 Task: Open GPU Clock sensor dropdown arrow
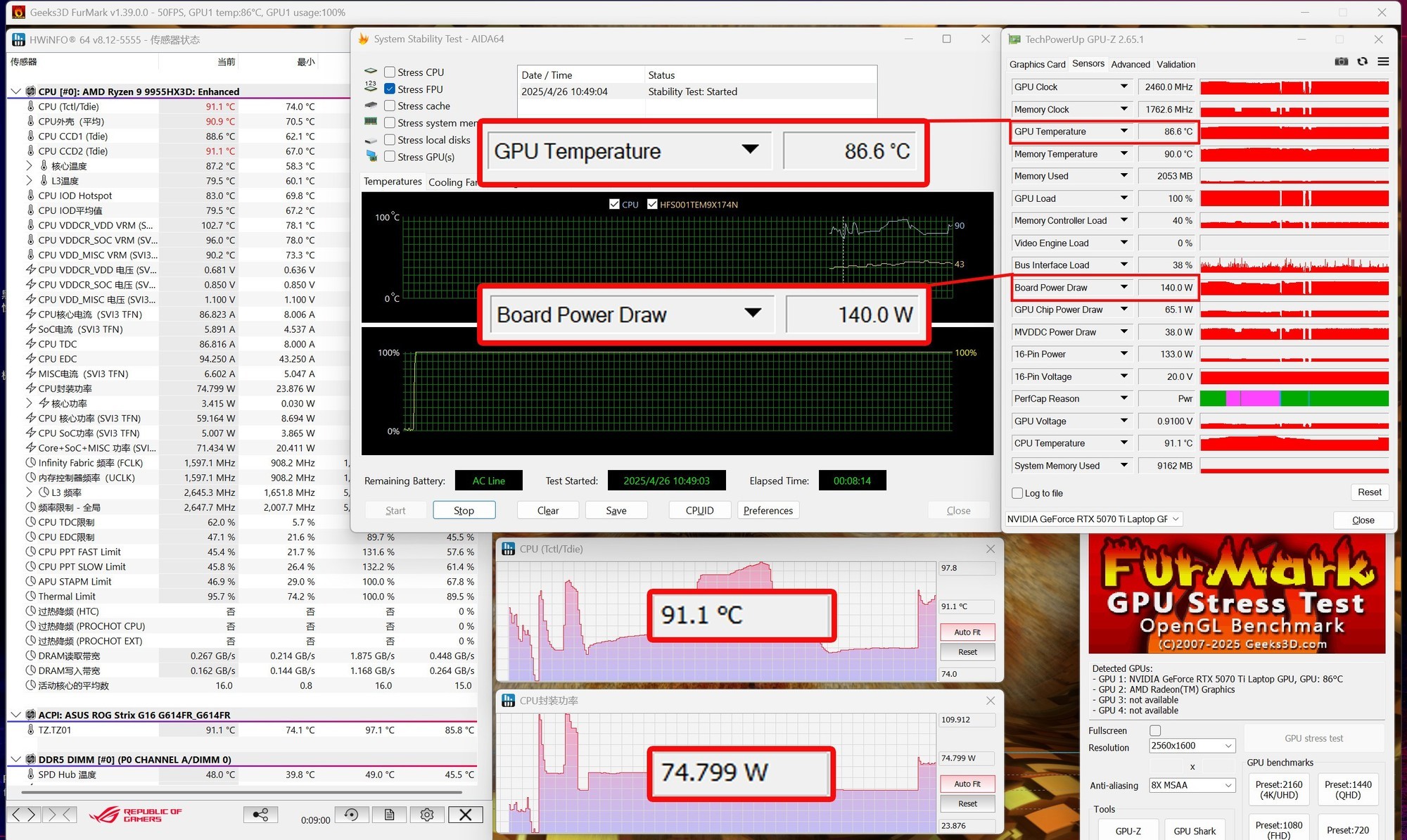(1123, 87)
